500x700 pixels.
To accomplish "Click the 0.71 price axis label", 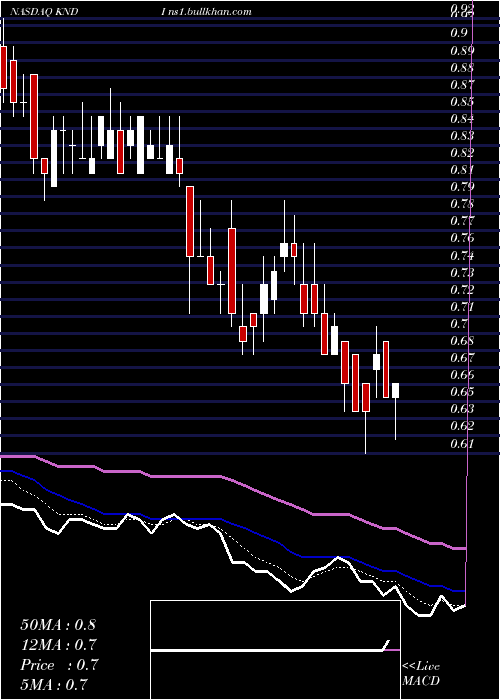I will tap(462, 306).
